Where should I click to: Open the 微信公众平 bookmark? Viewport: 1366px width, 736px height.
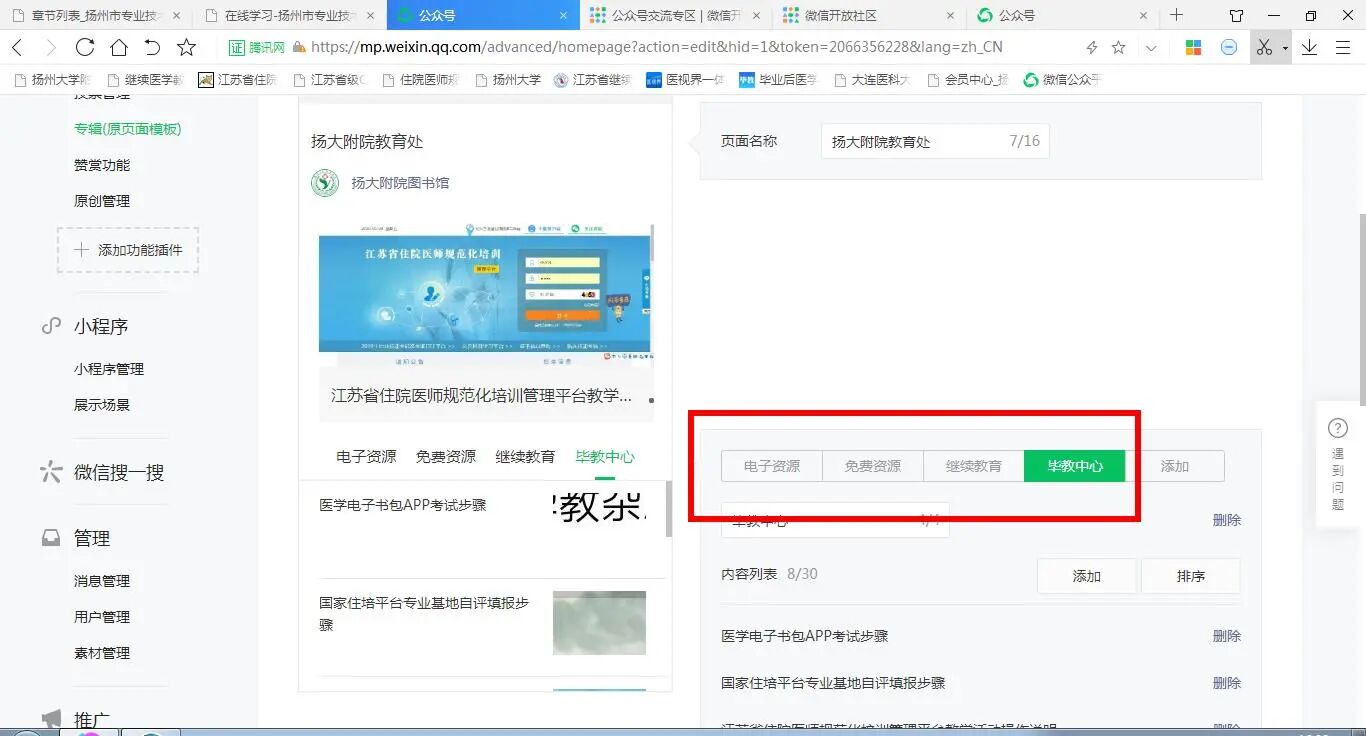pos(1062,80)
